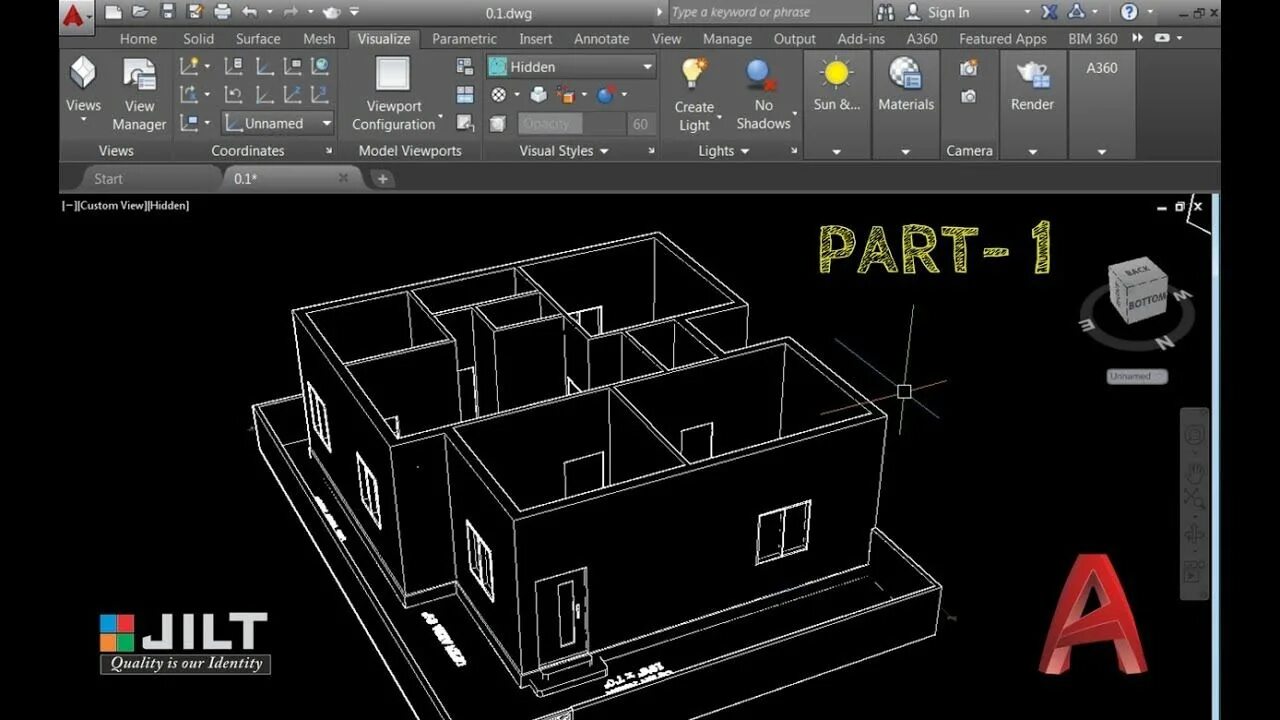1280x720 pixels.
Task: Open the Hidden visual style dropdown
Action: [571, 67]
